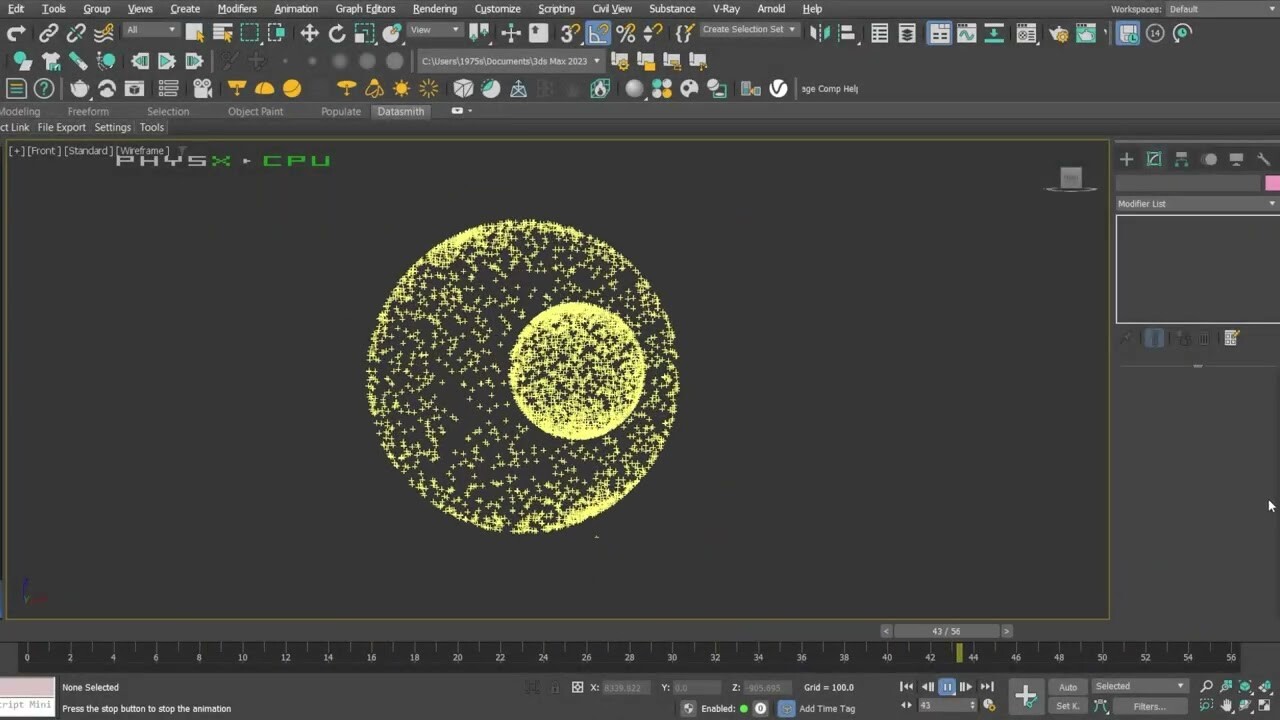Open the Rendering menu
The width and height of the screenshot is (1280, 720).
point(434,8)
